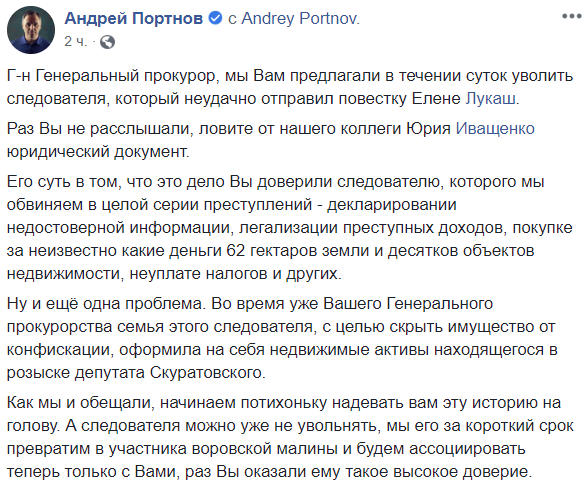Click the '2 ч.' post timestamp
The width and height of the screenshot is (586, 493).
tap(75, 41)
